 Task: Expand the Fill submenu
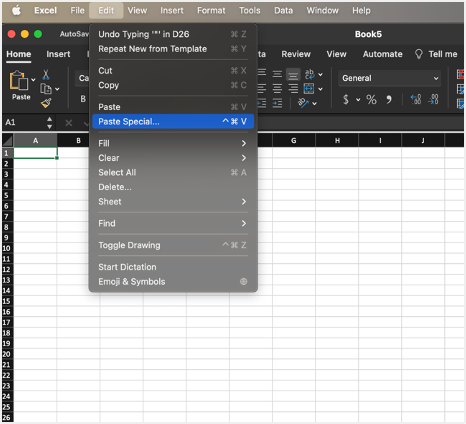click(x=173, y=143)
